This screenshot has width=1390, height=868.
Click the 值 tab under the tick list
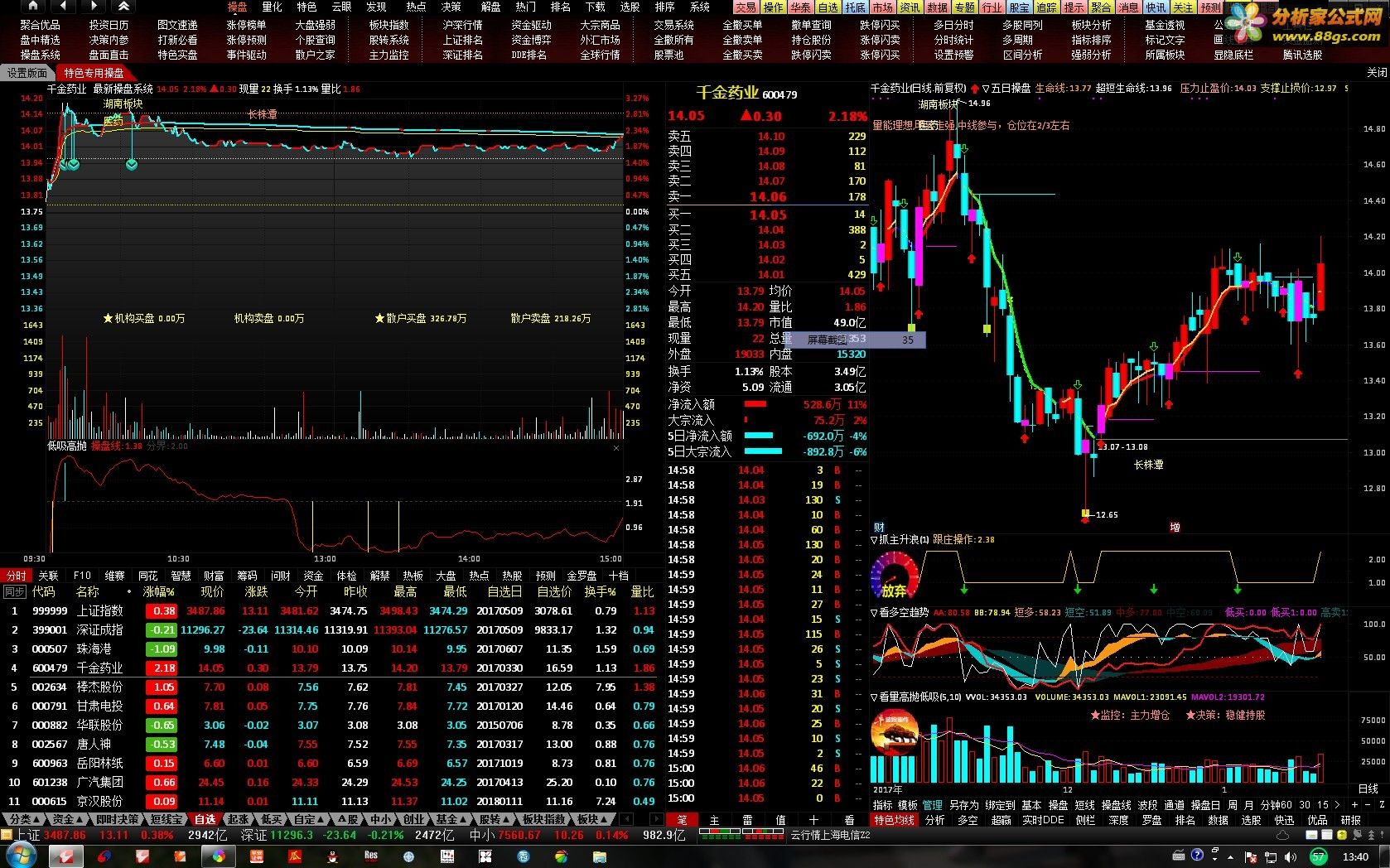780,820
